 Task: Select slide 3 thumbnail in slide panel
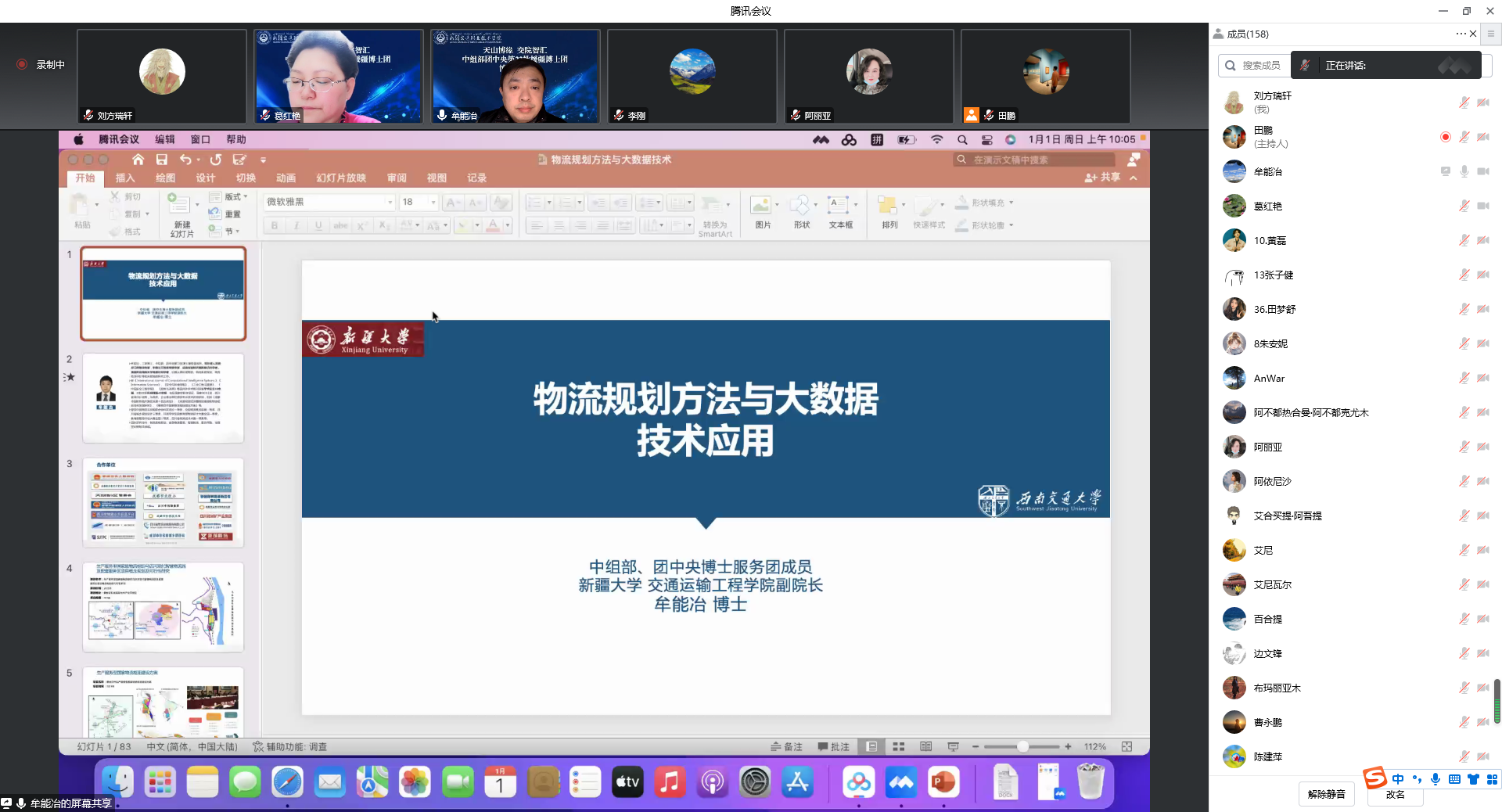click(163, 503)
